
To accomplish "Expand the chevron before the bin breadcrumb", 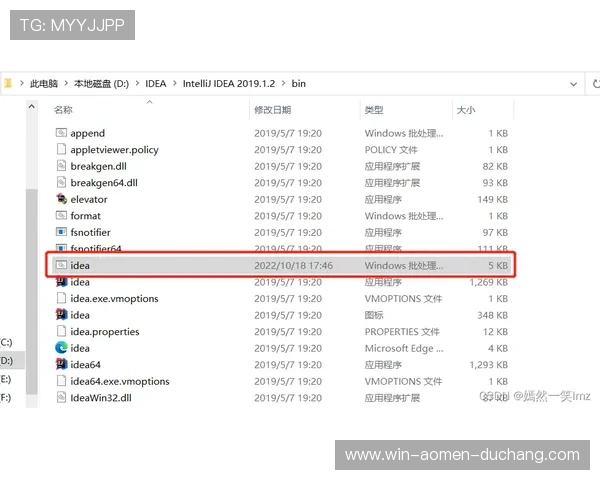I will (284, 83).
